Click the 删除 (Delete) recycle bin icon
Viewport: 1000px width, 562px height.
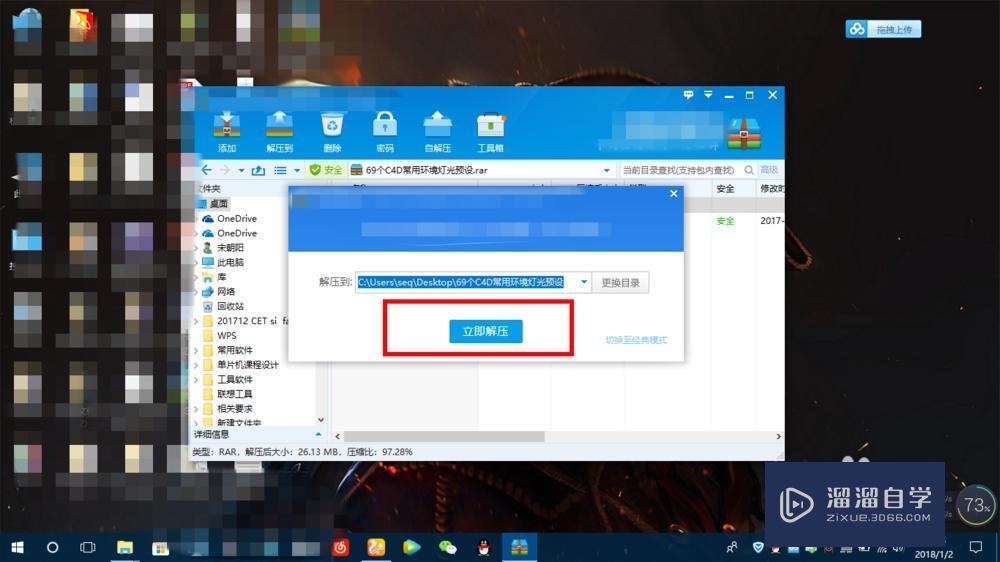332,131
